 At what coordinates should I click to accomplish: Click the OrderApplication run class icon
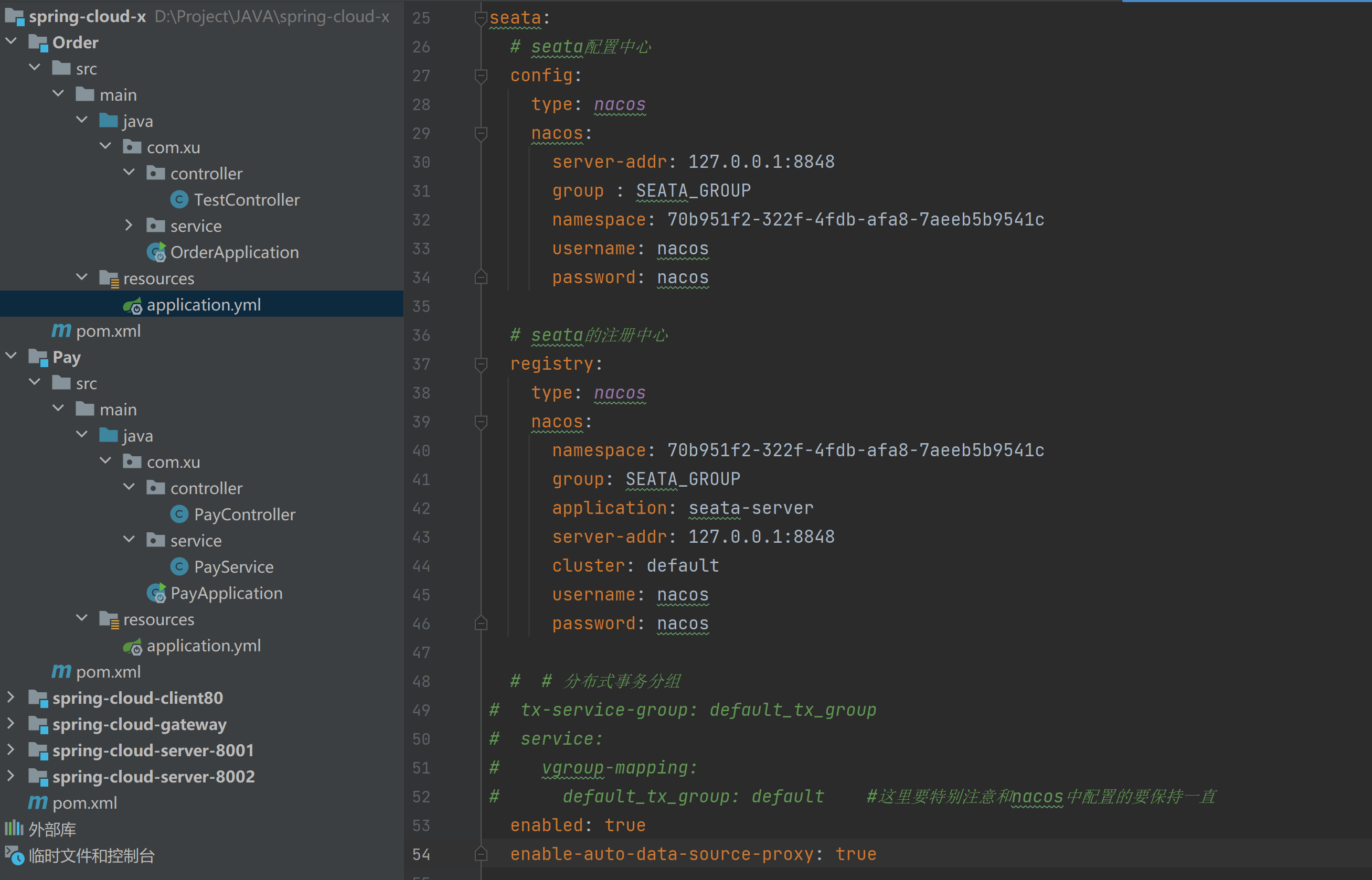156,252
